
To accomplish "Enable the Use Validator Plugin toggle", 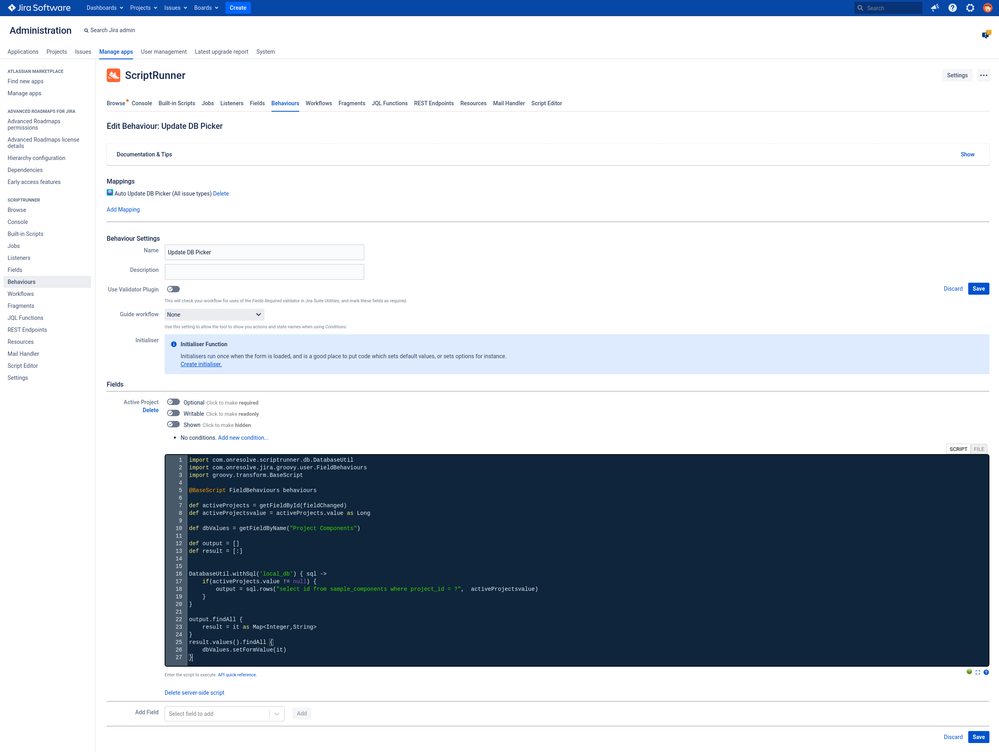I will (172, 289).
